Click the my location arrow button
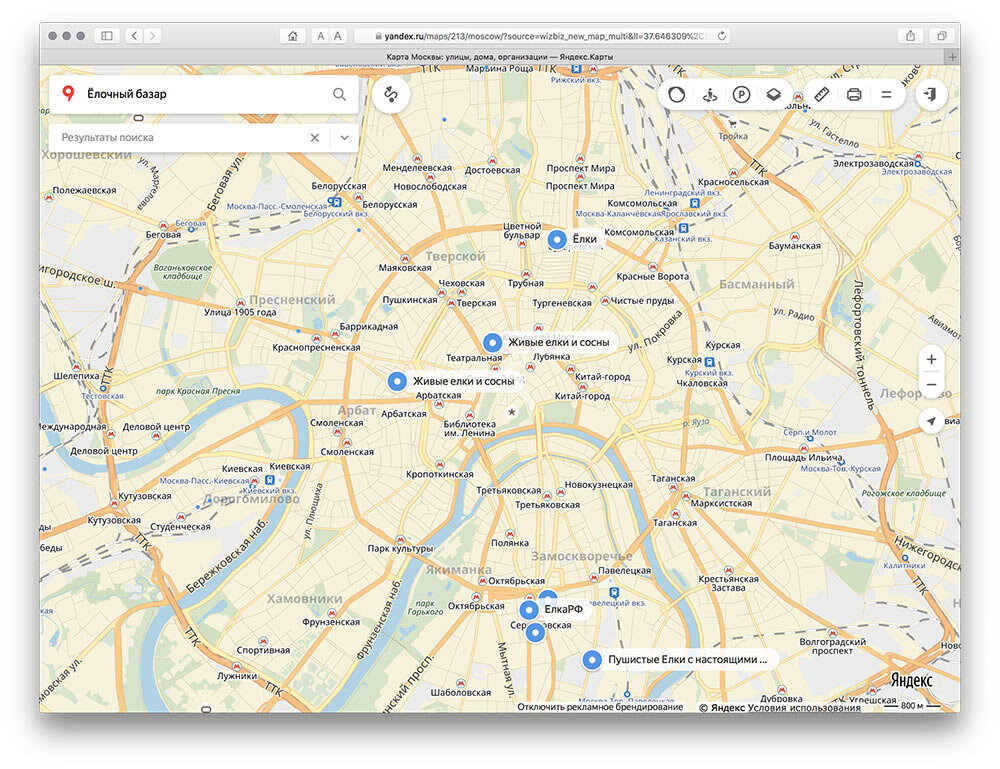This screenshot has height=769, width=1000. coord(931,421)
